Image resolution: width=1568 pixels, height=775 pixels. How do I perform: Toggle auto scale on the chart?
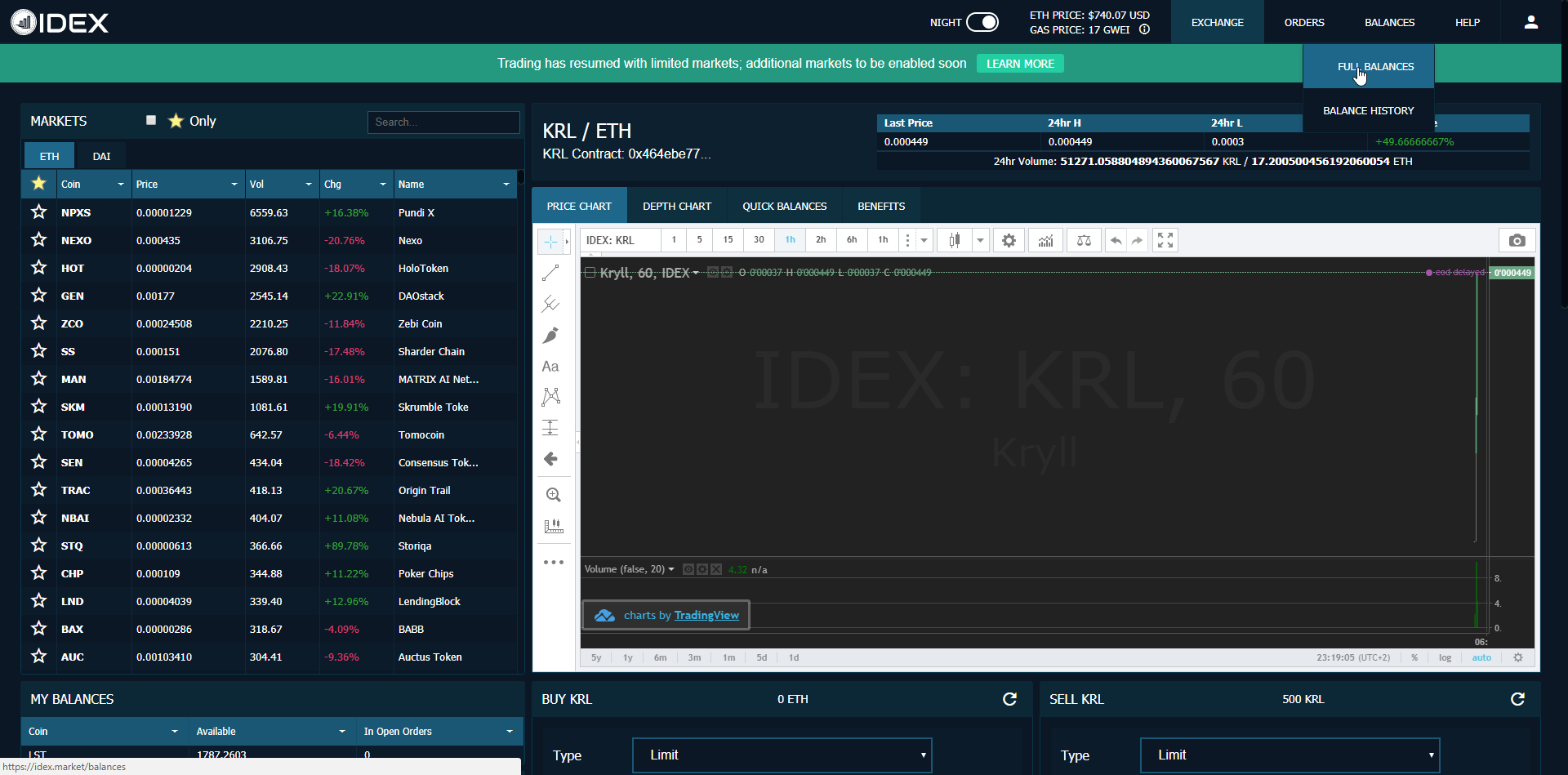coord(1481,657)
